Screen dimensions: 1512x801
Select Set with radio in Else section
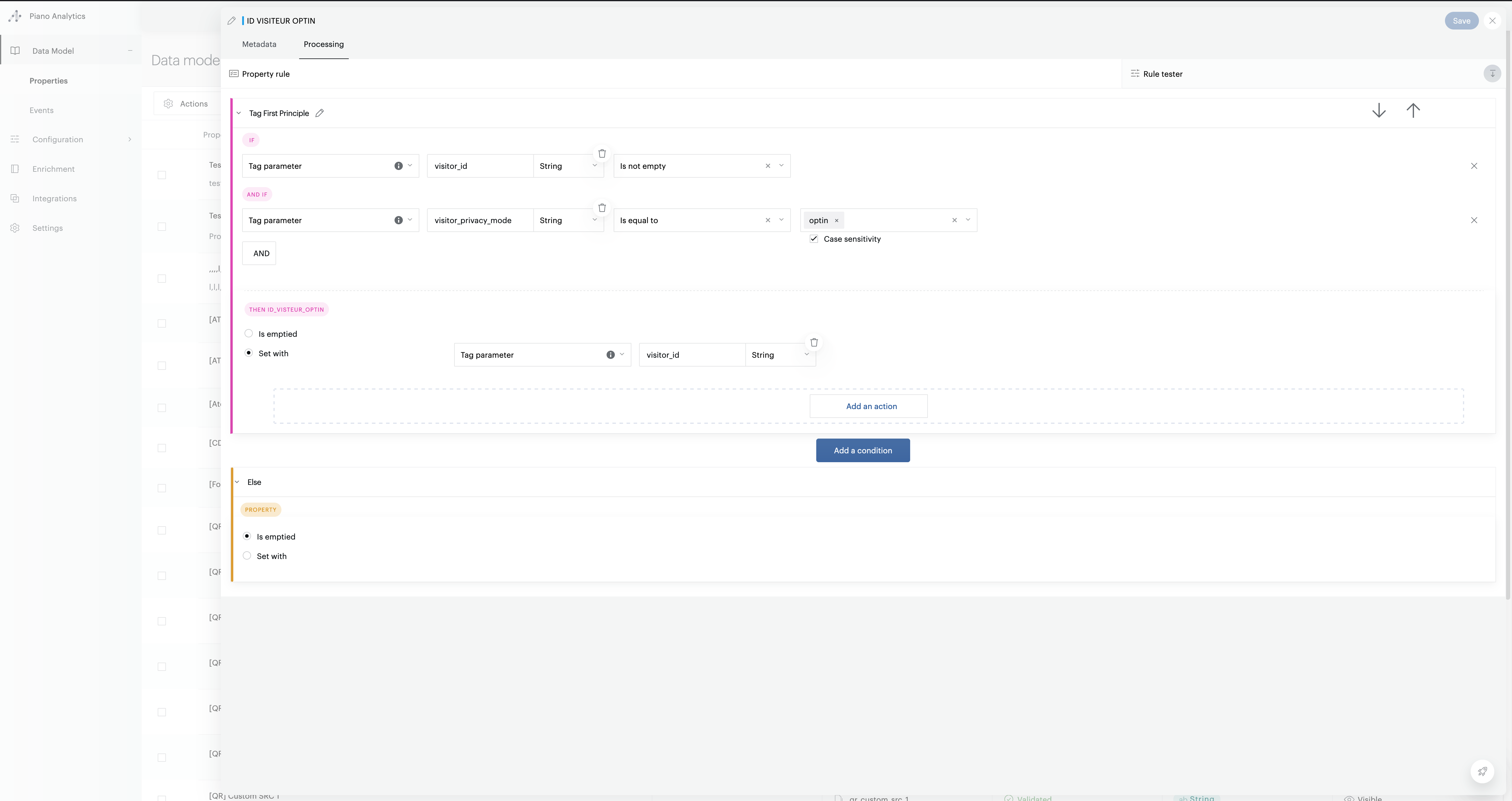[247, 556]
